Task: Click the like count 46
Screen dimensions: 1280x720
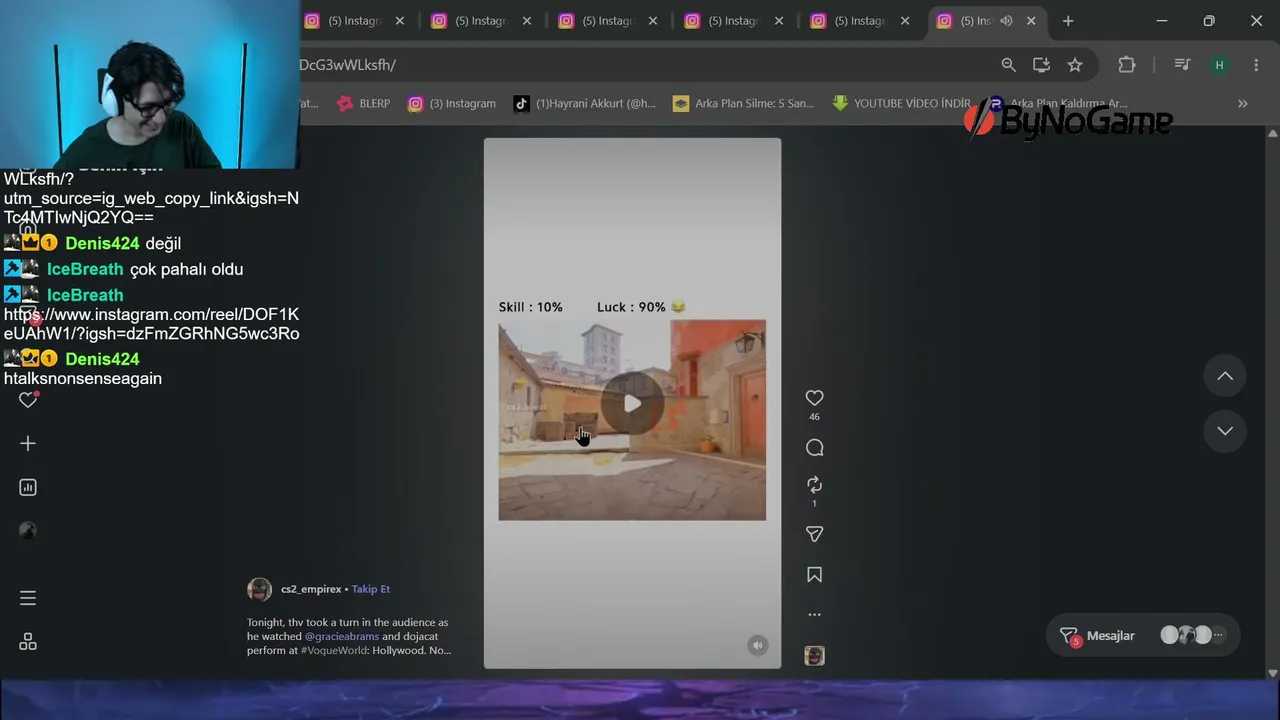Action: (814, 417)
